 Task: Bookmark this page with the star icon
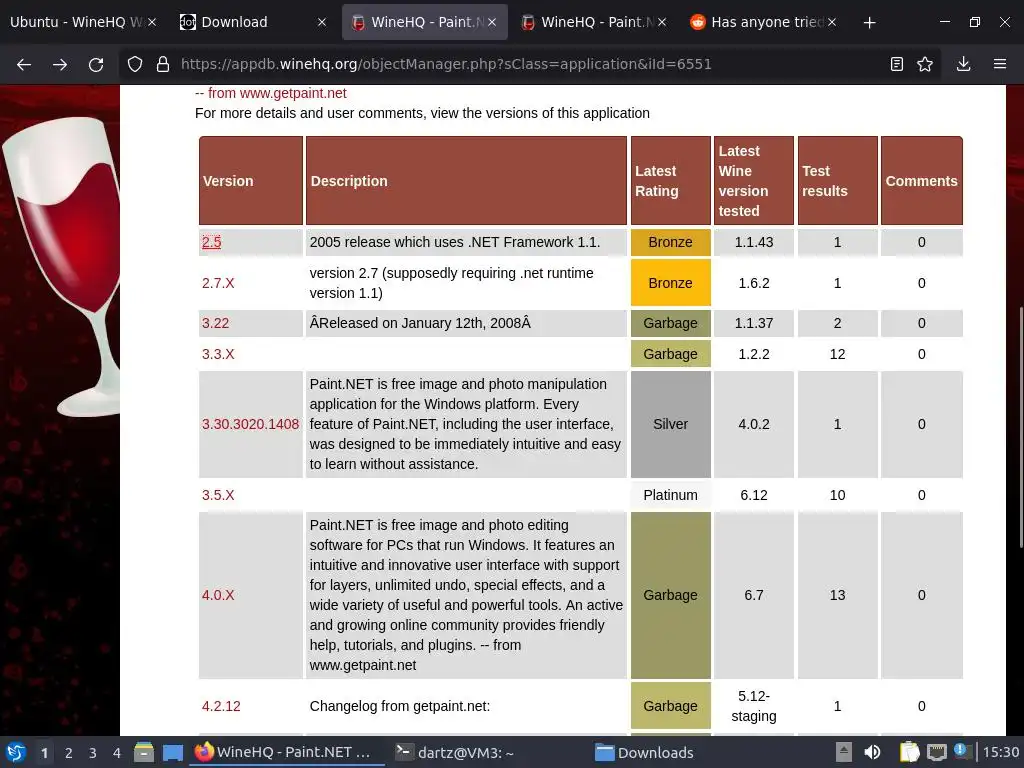pyautogui.click(x=925, y=64)
